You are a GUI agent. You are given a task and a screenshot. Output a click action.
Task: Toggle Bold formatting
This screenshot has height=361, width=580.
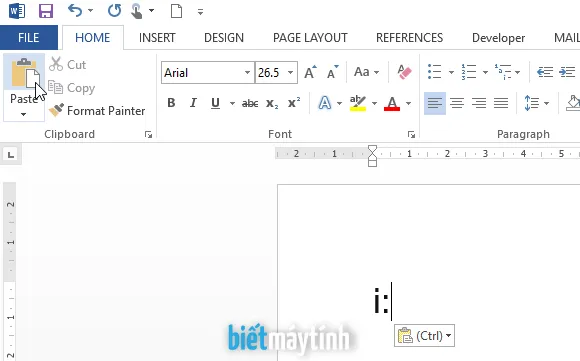(x=171, y=103)
